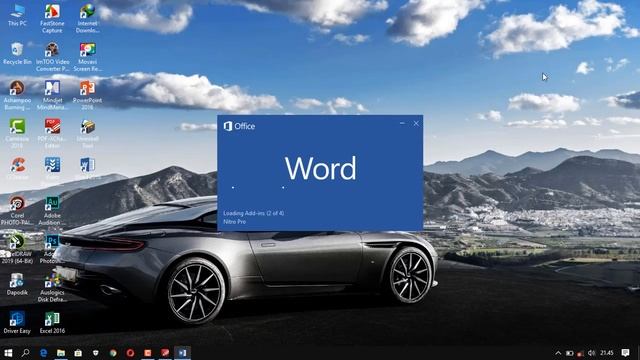Viewport: 640px width, 360px height.
Task: Open the Windows Start menu
Action: pyautogui.click(x=8, y=353)
